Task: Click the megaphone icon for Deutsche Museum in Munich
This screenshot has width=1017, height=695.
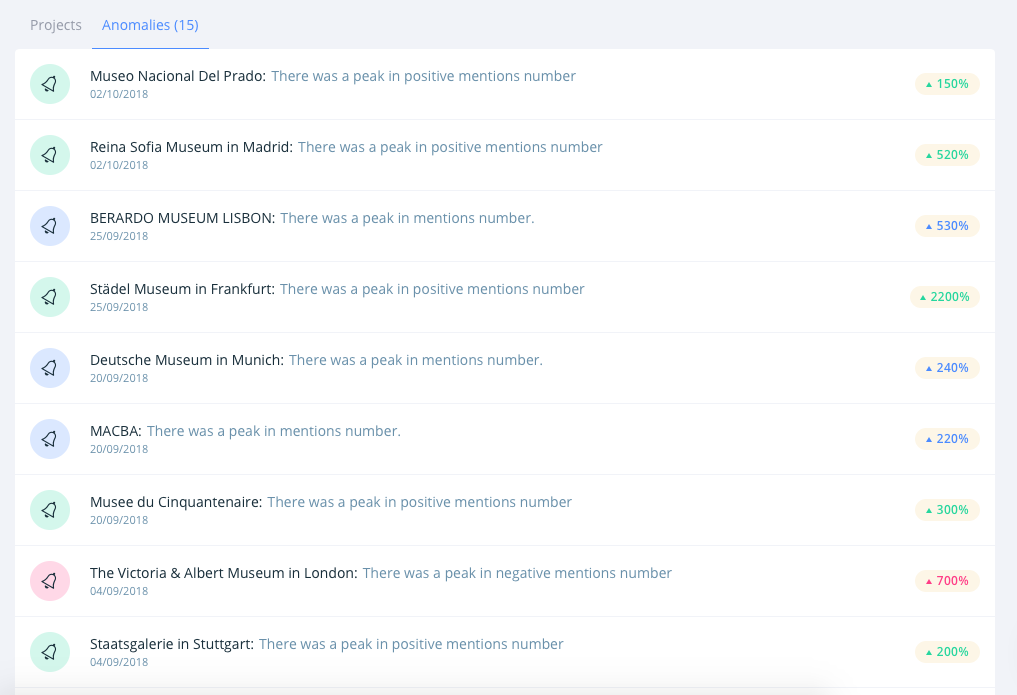Action: click(50, 368)
